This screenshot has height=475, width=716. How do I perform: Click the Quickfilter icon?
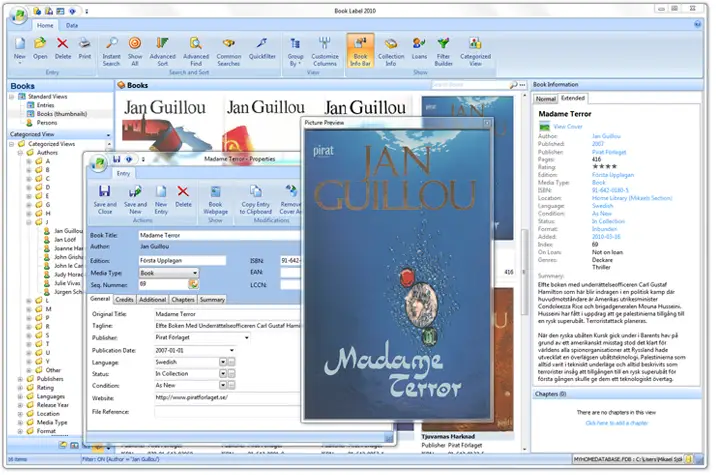(262, 49)
